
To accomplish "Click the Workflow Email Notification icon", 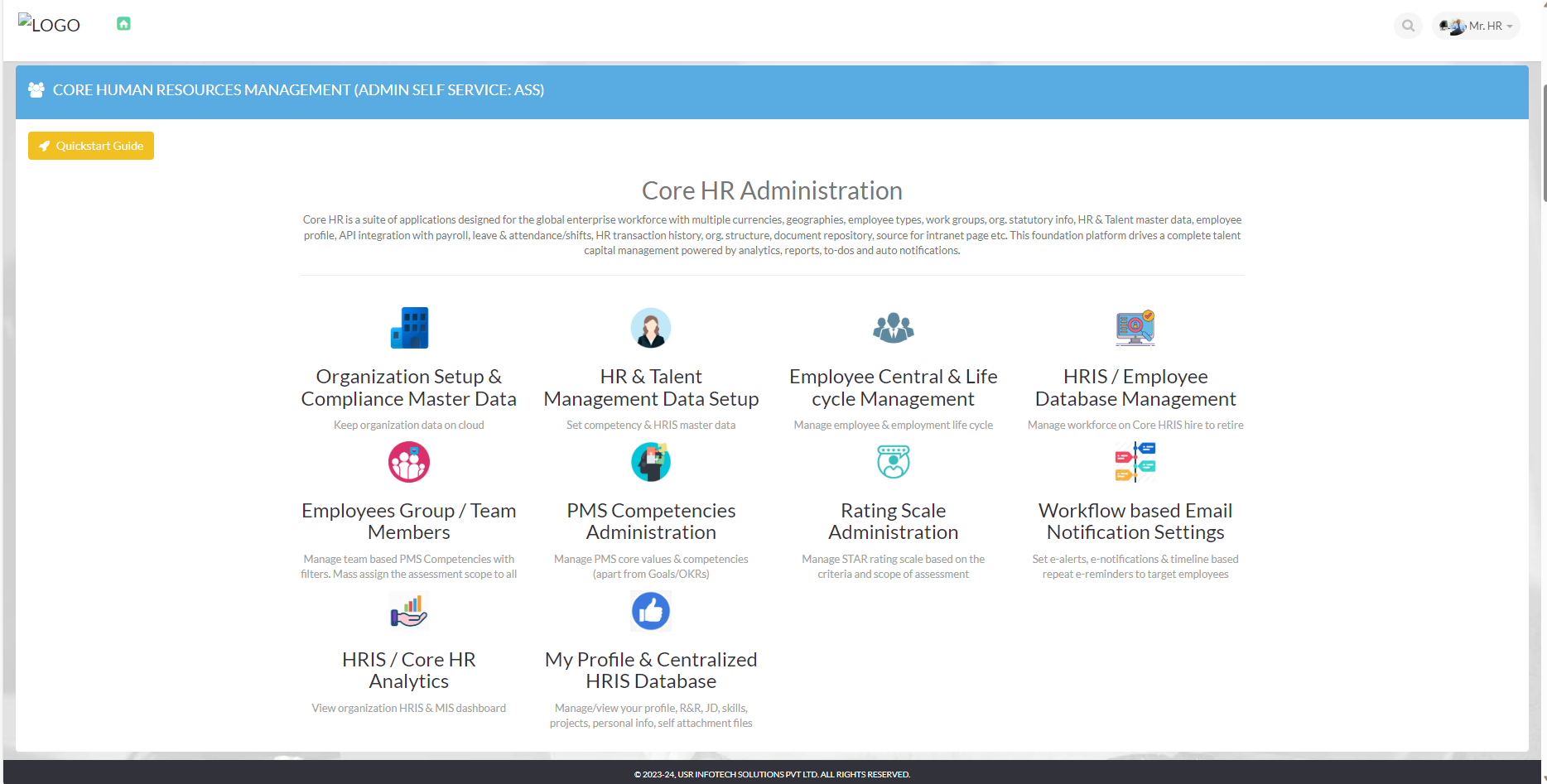I will 1135,462.
